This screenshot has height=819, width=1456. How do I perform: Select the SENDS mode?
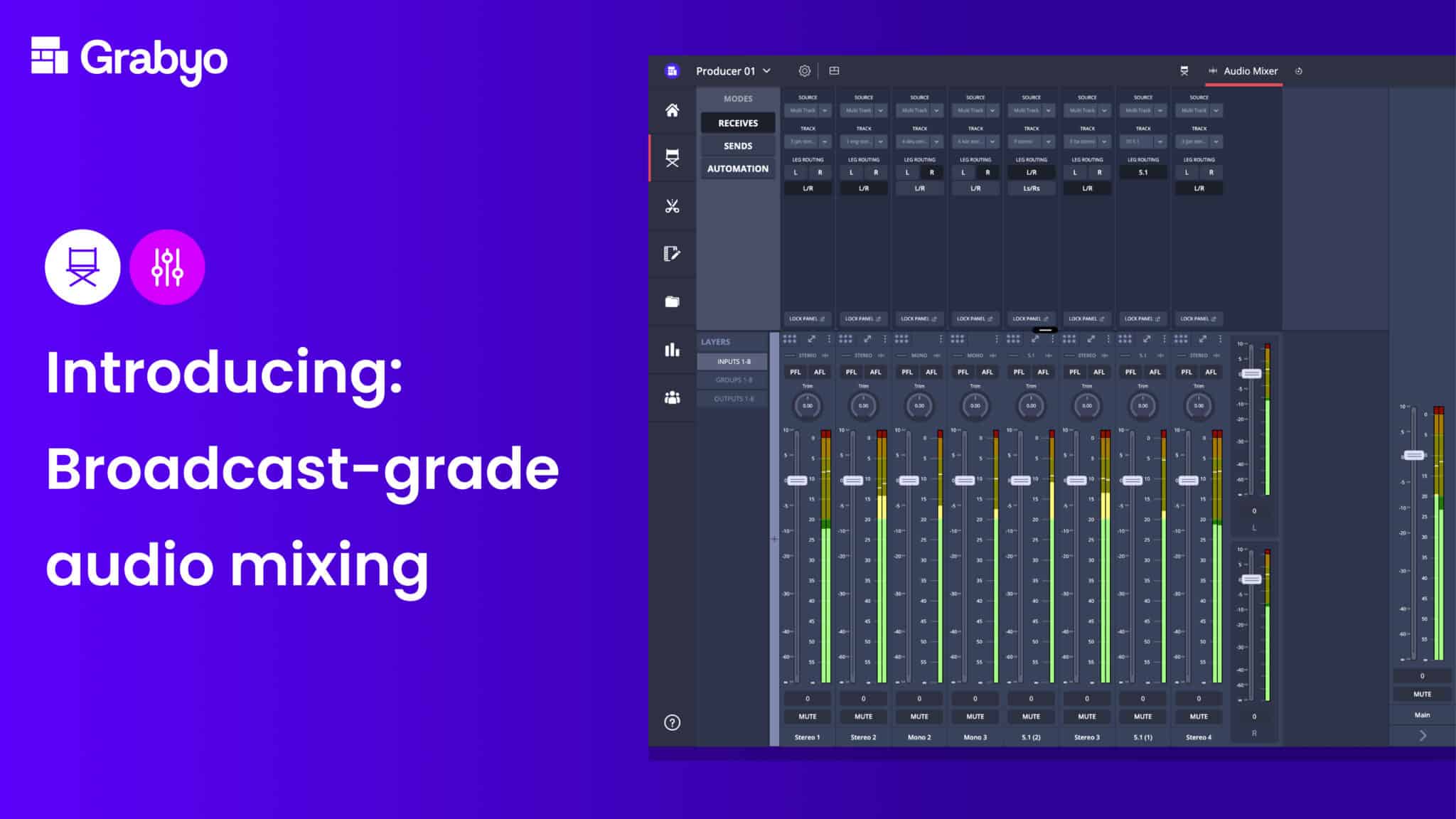pyautogui.click(x=737, y=145)
